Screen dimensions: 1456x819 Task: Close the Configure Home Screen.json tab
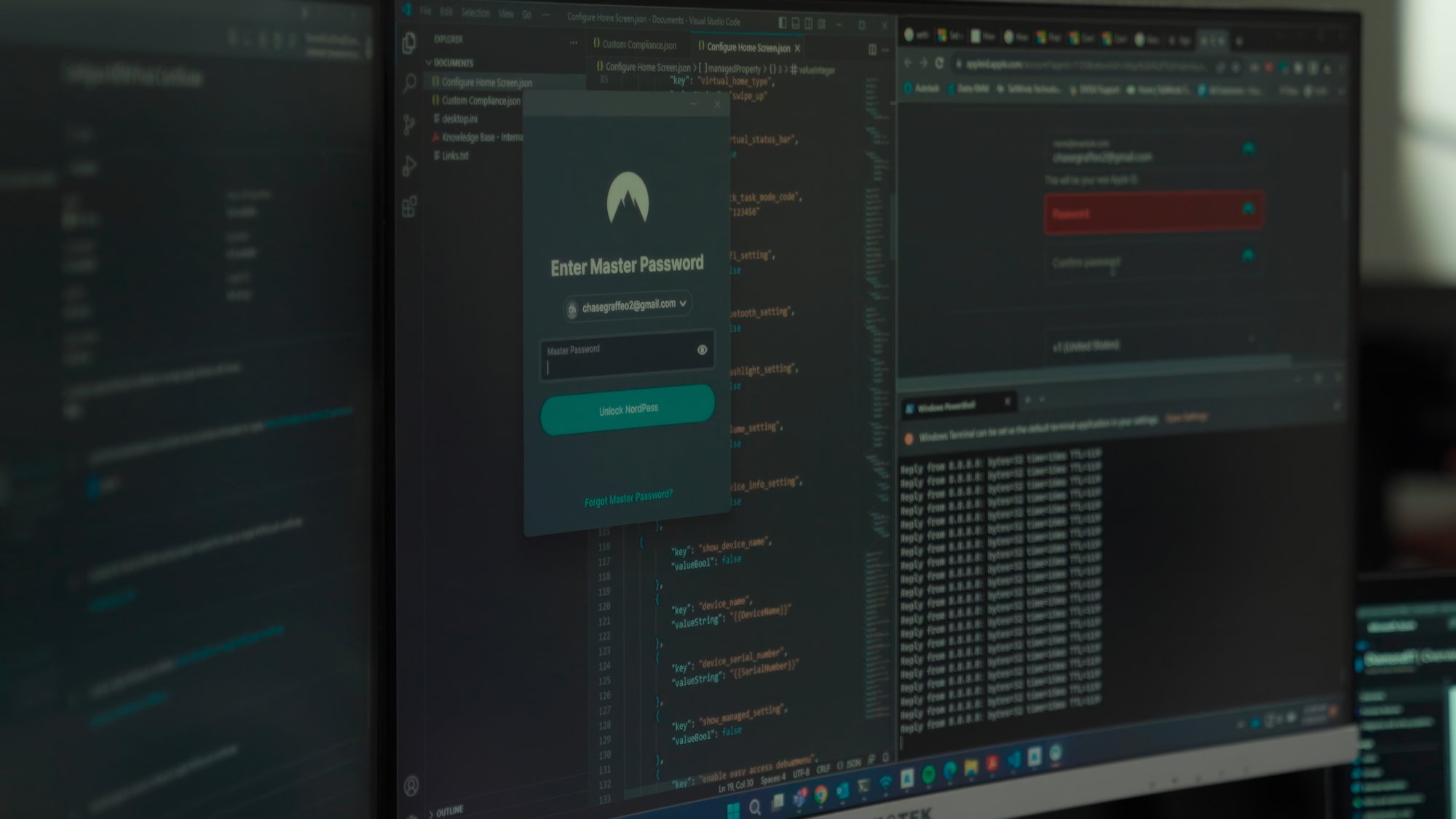[x=797, y=49]
